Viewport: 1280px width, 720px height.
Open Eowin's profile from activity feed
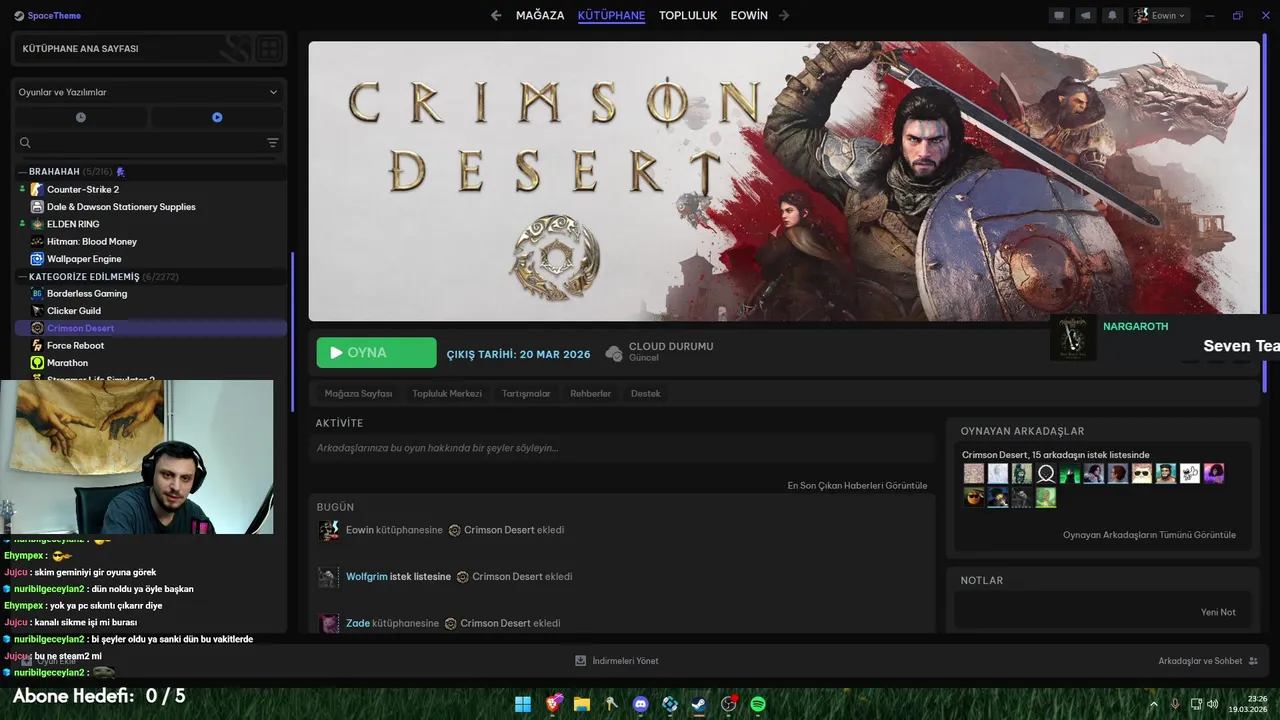click(359, 530)
